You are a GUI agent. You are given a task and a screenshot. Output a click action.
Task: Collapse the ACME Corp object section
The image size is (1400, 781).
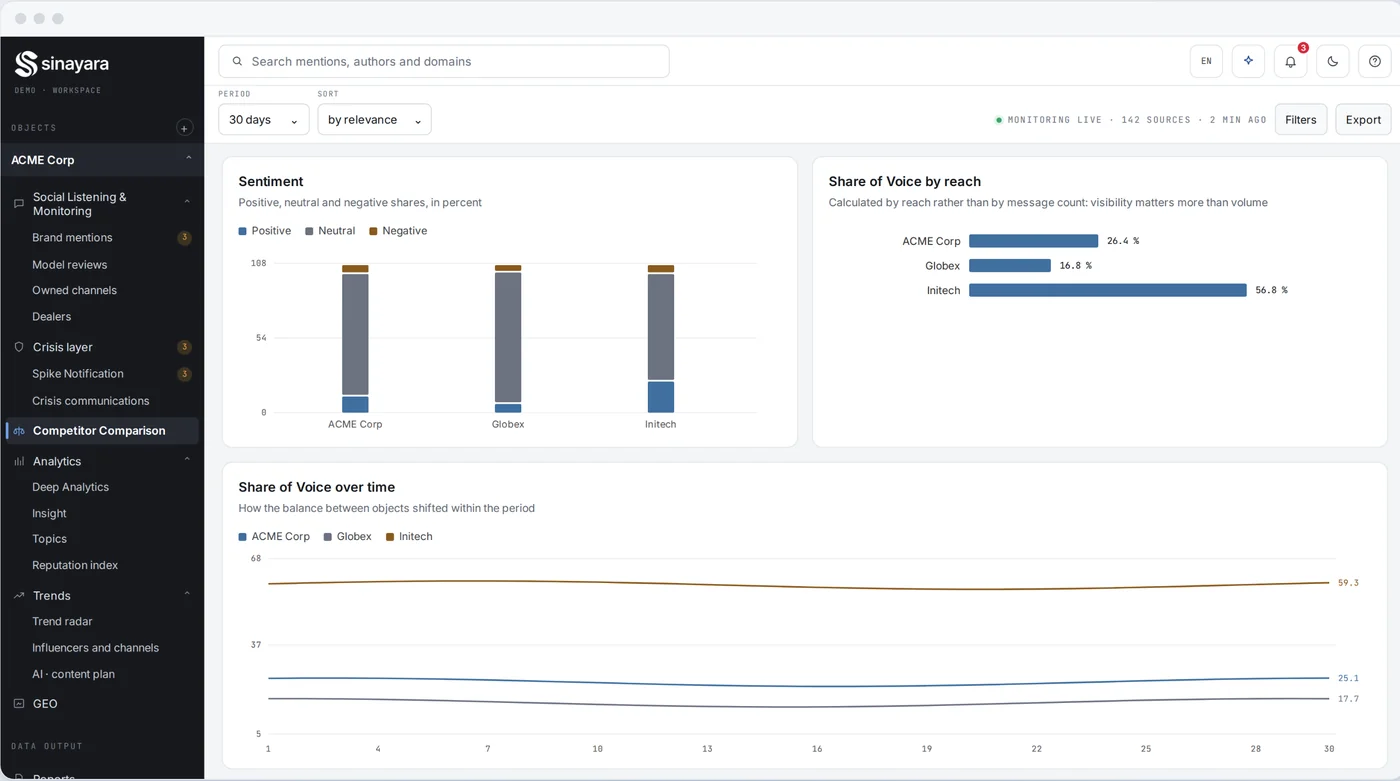188,159
